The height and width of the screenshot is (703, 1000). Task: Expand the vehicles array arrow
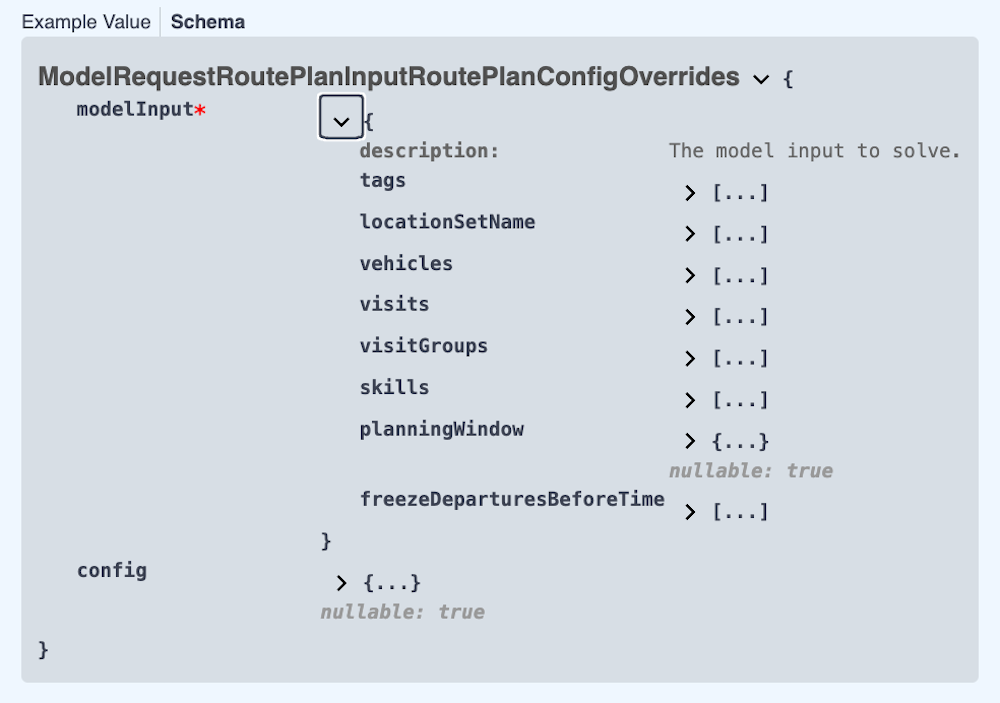click(x=690, y=276)
